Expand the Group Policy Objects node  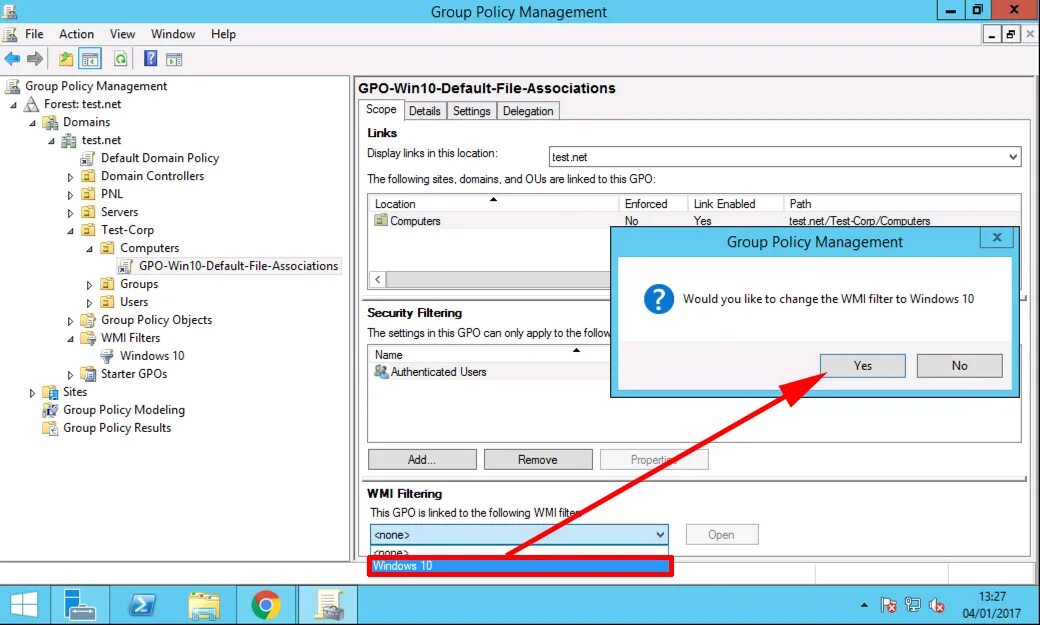click(70, 321)
